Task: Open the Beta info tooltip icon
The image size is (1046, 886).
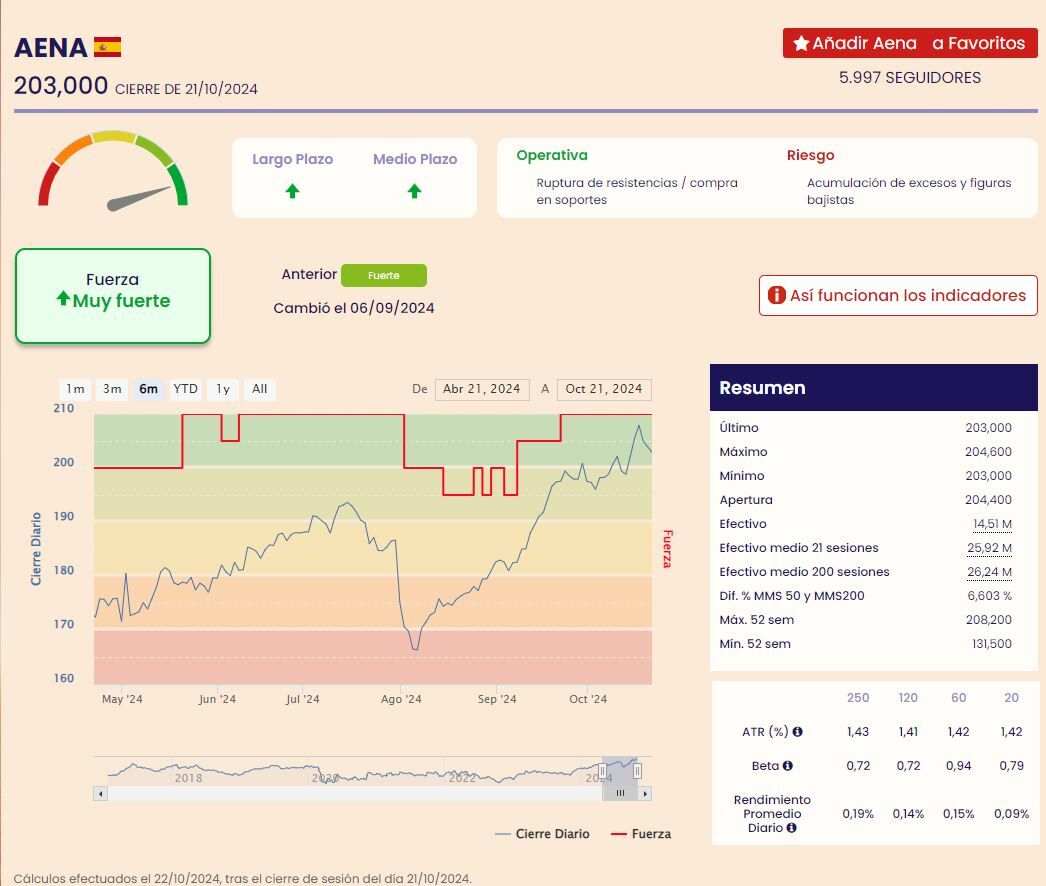Action: coord(787,766)
